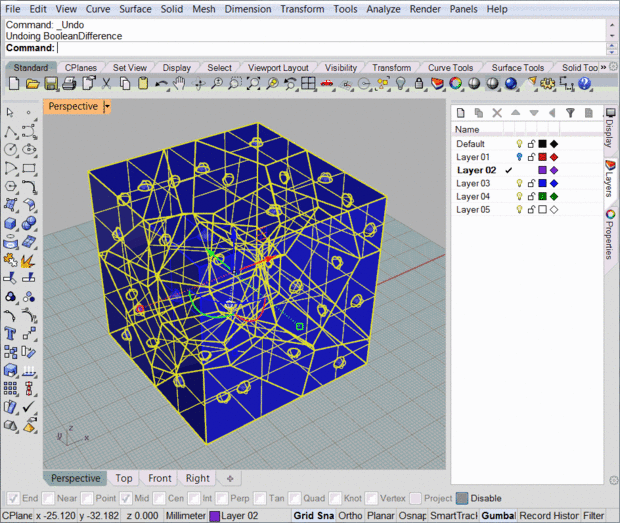Open the layer filter funnel icon
Viewport: 620px width, 523px height.
pyautogui.click(x=570, y=113)
